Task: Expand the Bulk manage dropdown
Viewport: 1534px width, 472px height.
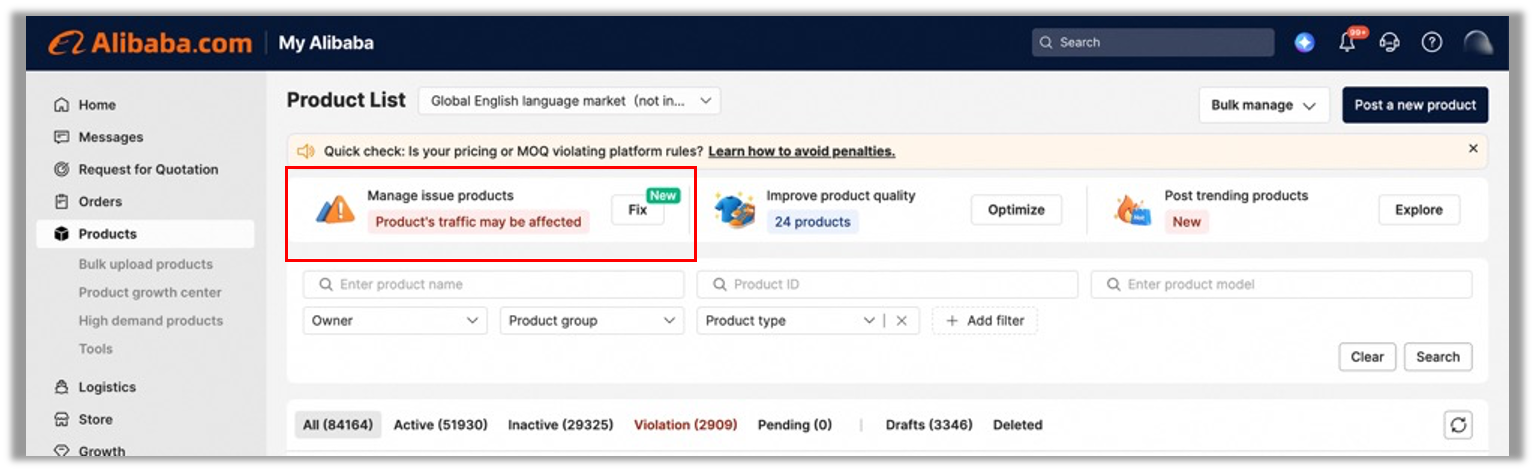Action: pos(1263,105)
